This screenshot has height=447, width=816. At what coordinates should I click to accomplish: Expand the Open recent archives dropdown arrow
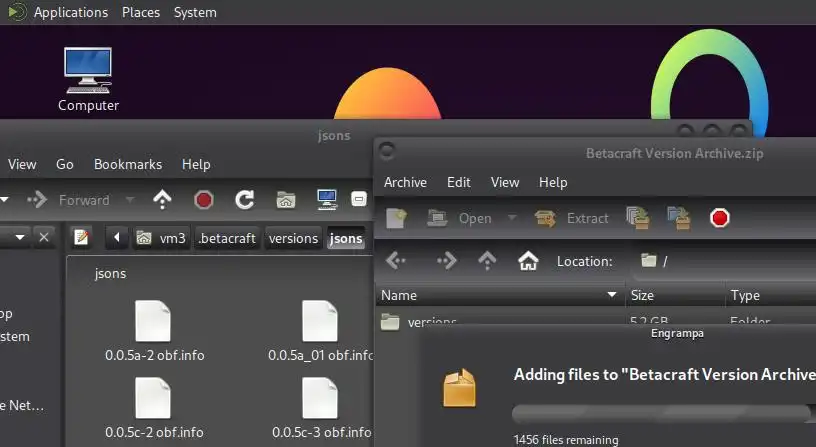point(512,218)
